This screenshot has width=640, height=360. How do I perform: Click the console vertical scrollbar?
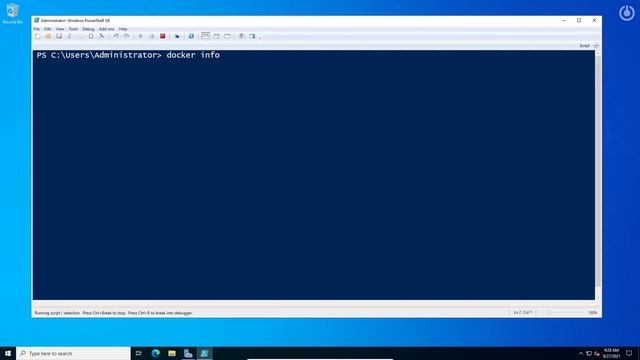point(598,175)
